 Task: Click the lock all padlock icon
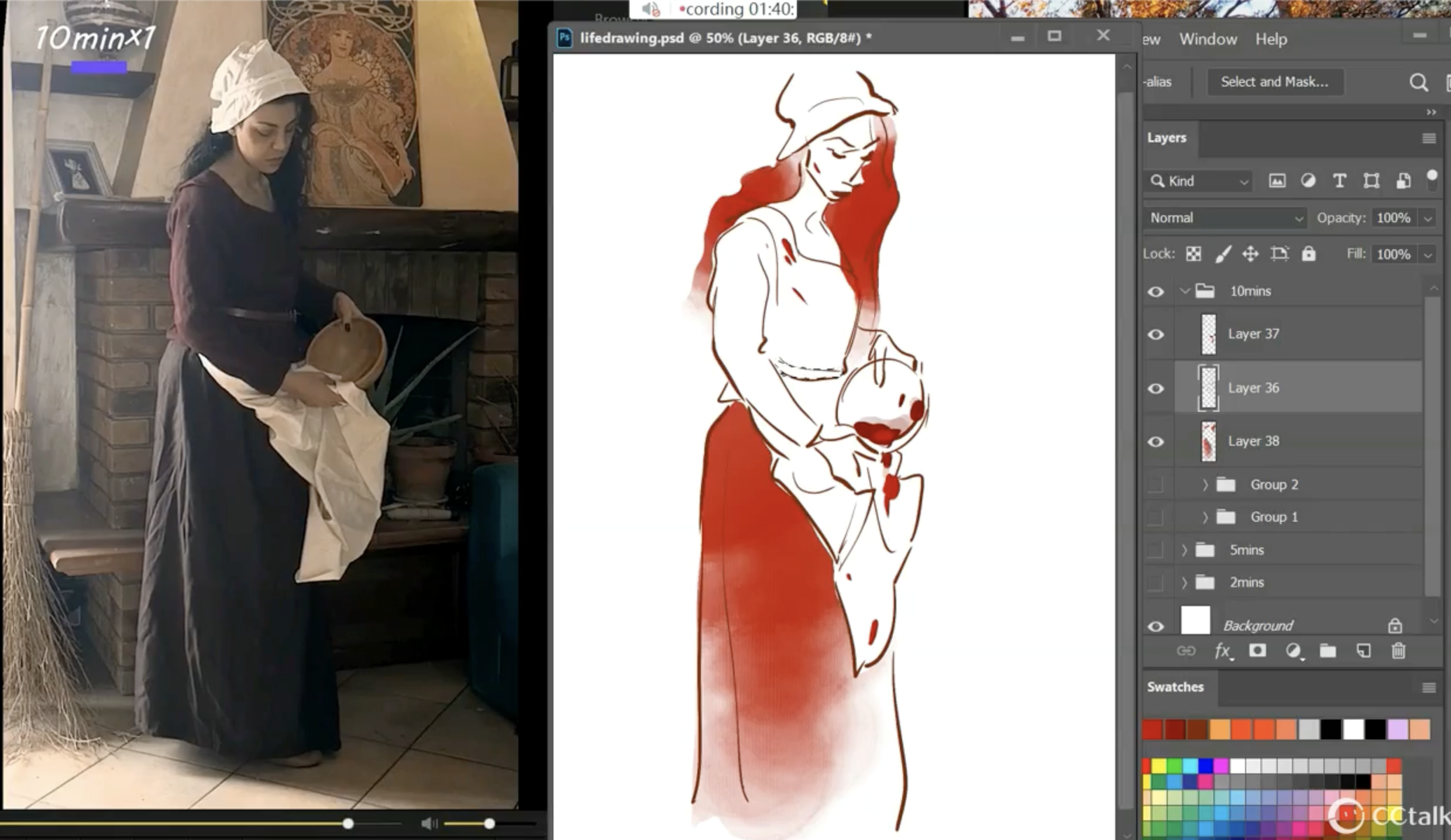pos(1309,254)
